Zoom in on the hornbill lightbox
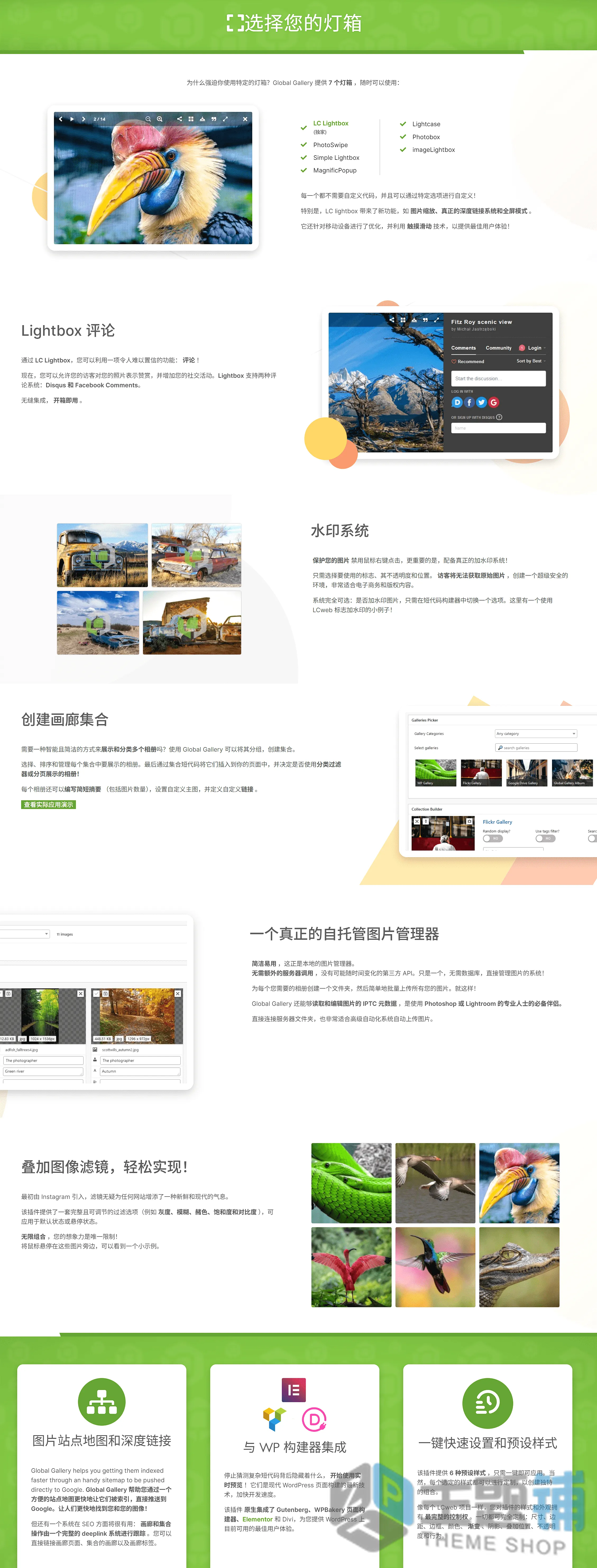Image resolution: width=597 pixels, height=1568 pixels. (x=159, y=119)
